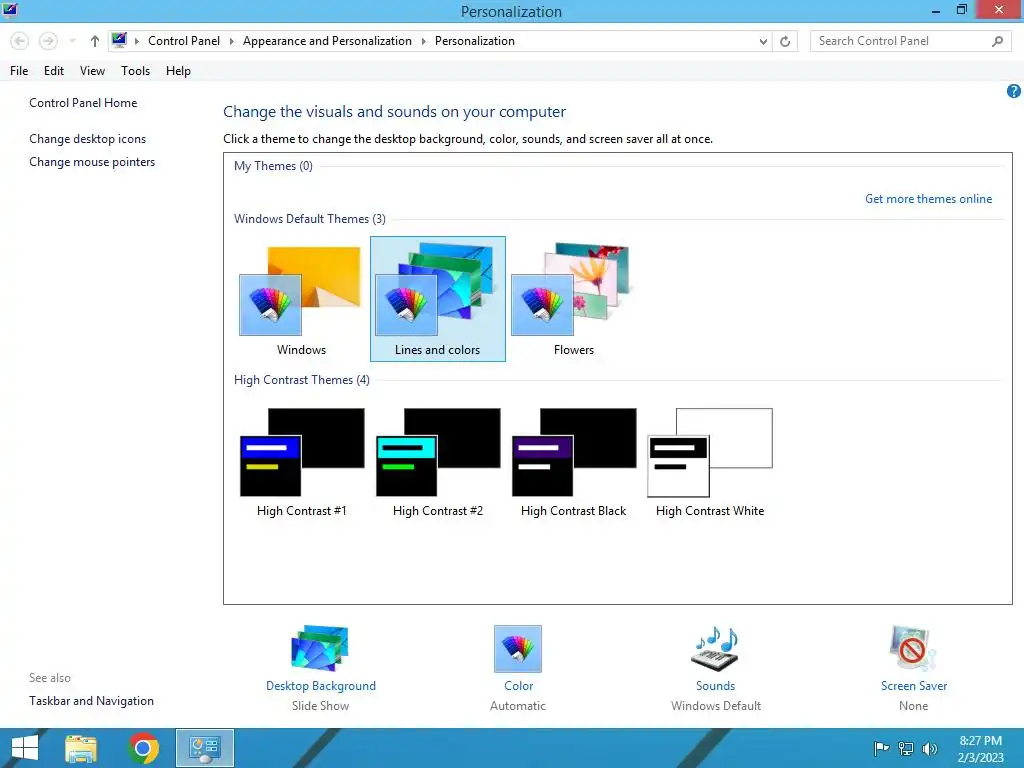The width and height of the screenshot is (1024, 768).
Task: Open the Windows Start button
Action: 25,748
